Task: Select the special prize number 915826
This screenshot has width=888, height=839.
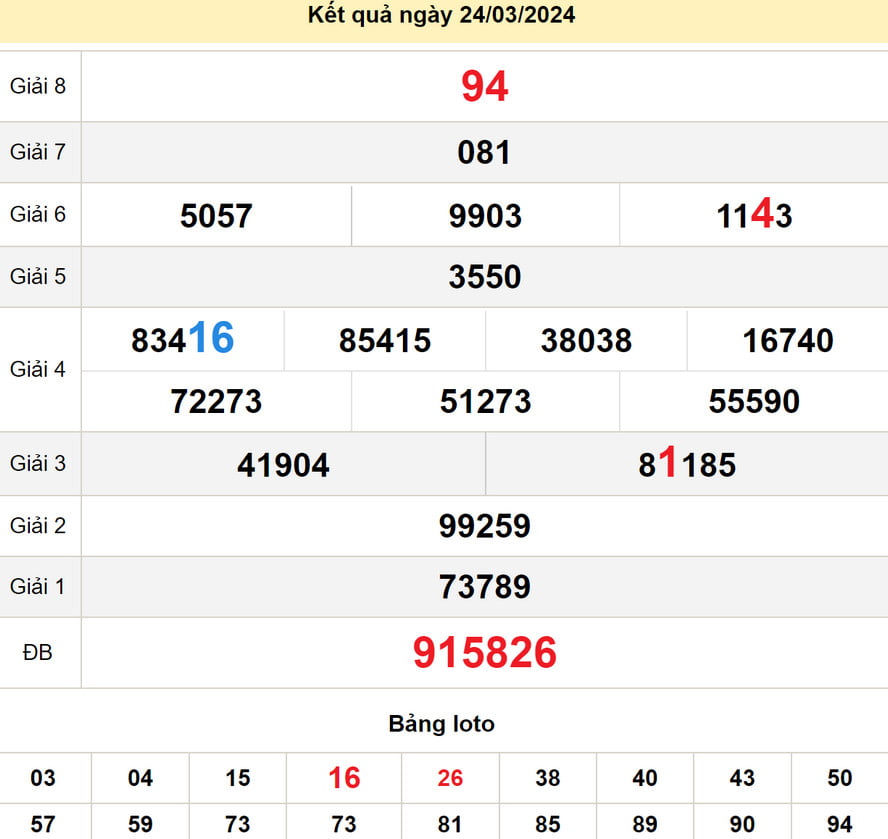Action: click(485, 653)
